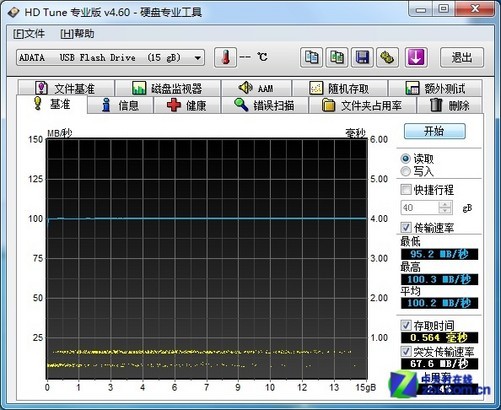Decrease short stroke value with down arrow
Viewport: 501px width, 410px height.
point(445,211)
